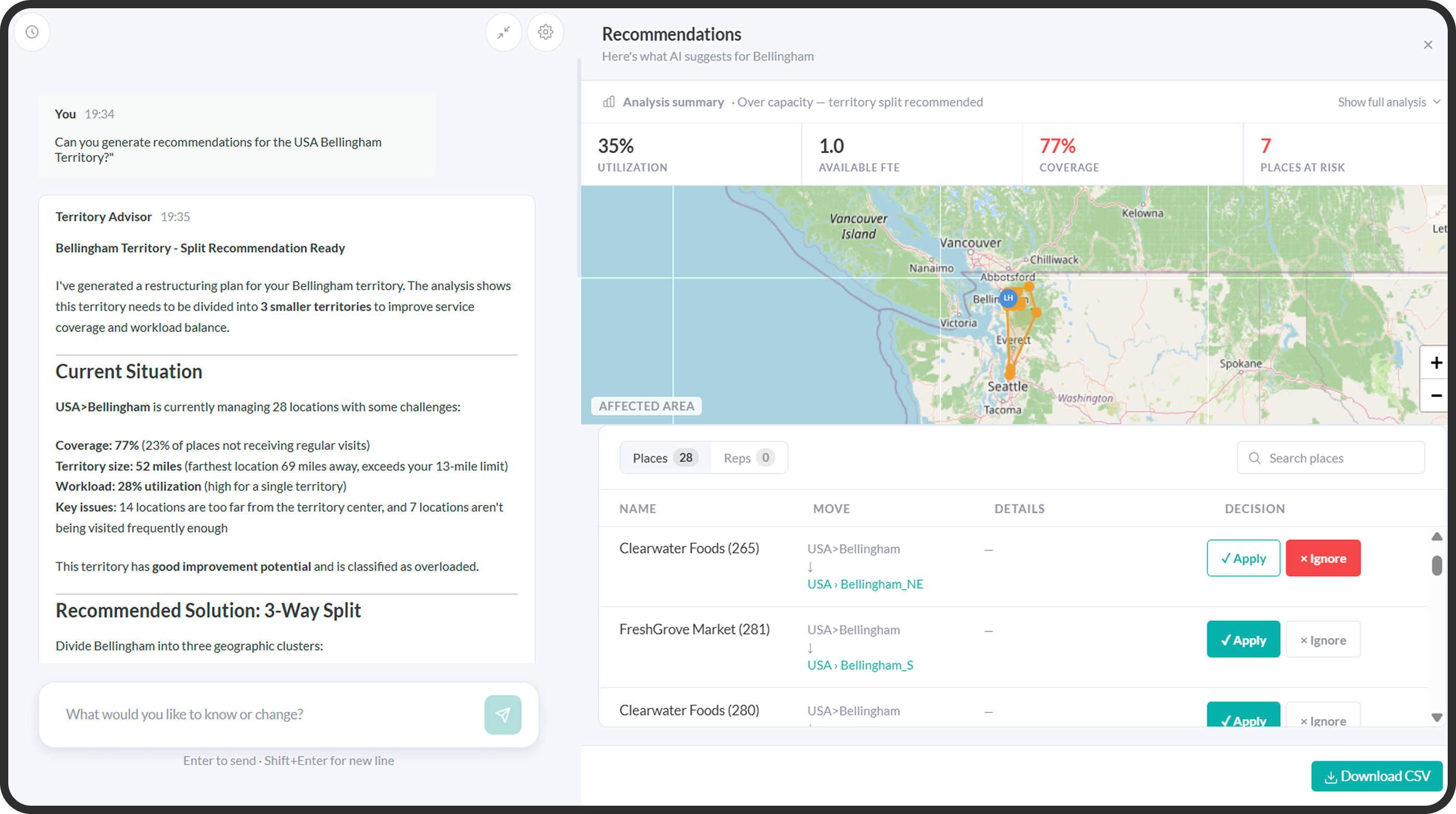Select the Places tab
The width and height of the screenshot is (1456, 814).
(665, 457)
